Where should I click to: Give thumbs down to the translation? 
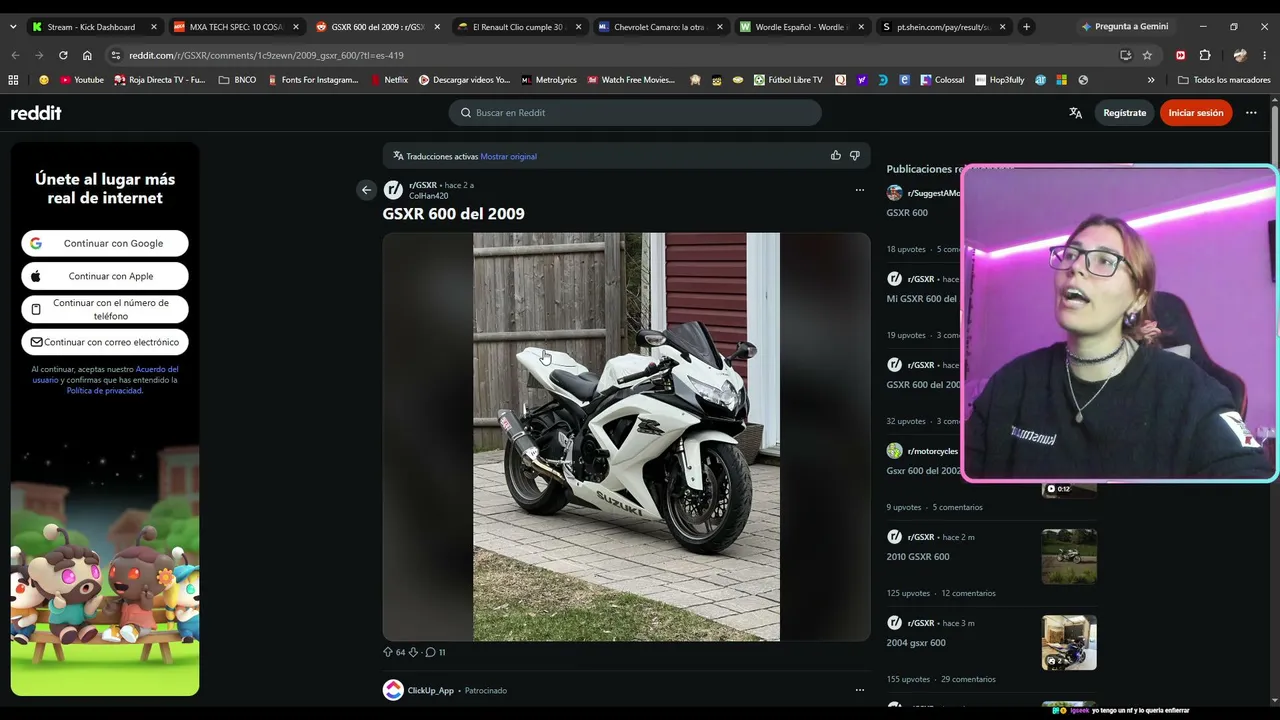tap(854, 156)
